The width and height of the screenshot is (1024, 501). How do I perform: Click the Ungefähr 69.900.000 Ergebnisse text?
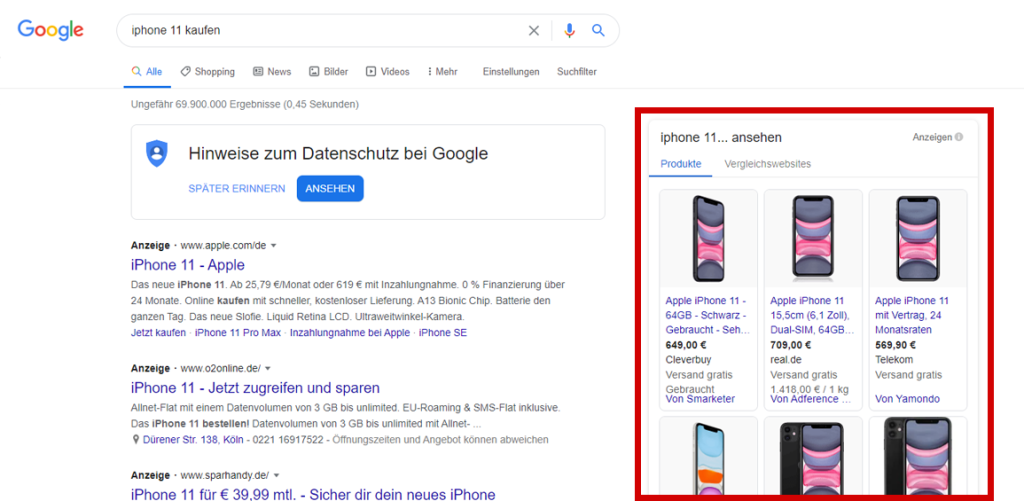[x=244, y=105]
